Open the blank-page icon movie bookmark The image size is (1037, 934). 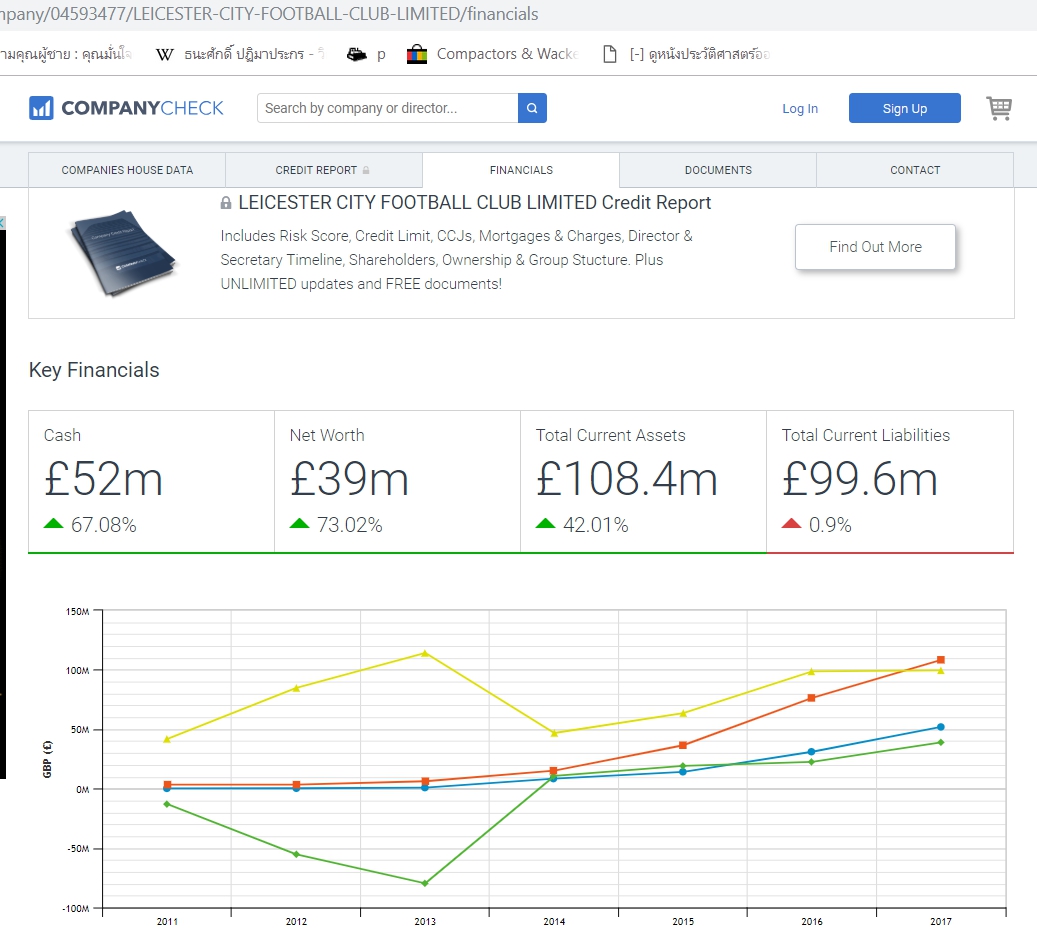609,54
